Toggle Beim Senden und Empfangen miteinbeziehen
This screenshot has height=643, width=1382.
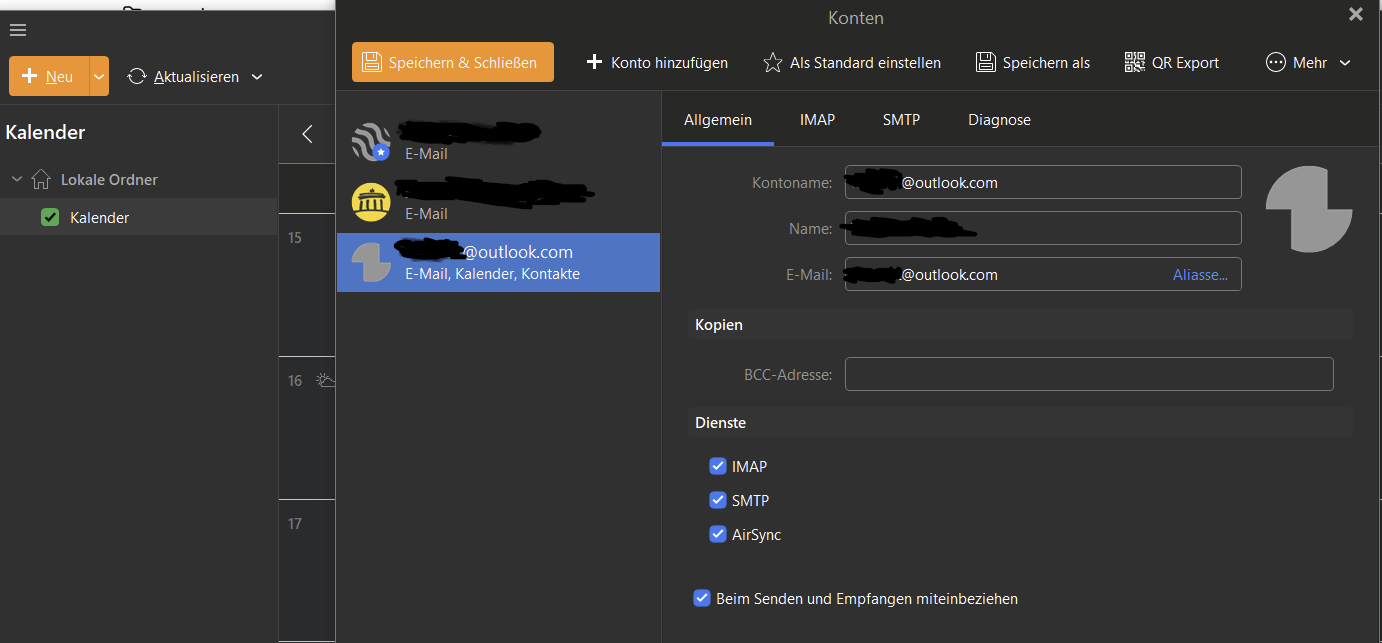click(x=702, y=598)
